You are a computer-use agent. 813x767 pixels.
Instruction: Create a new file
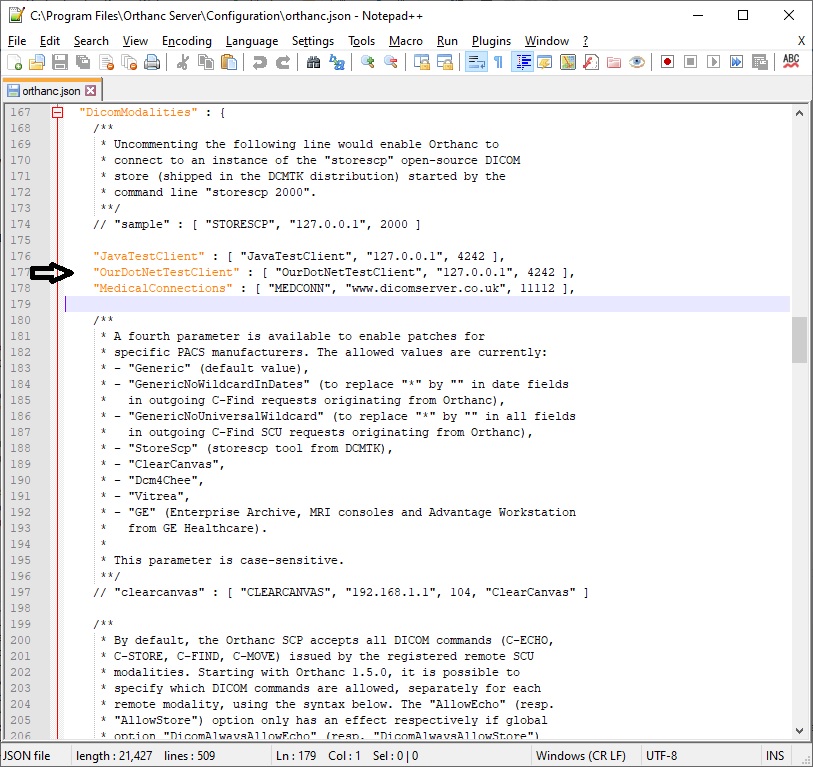pos(14,62)
